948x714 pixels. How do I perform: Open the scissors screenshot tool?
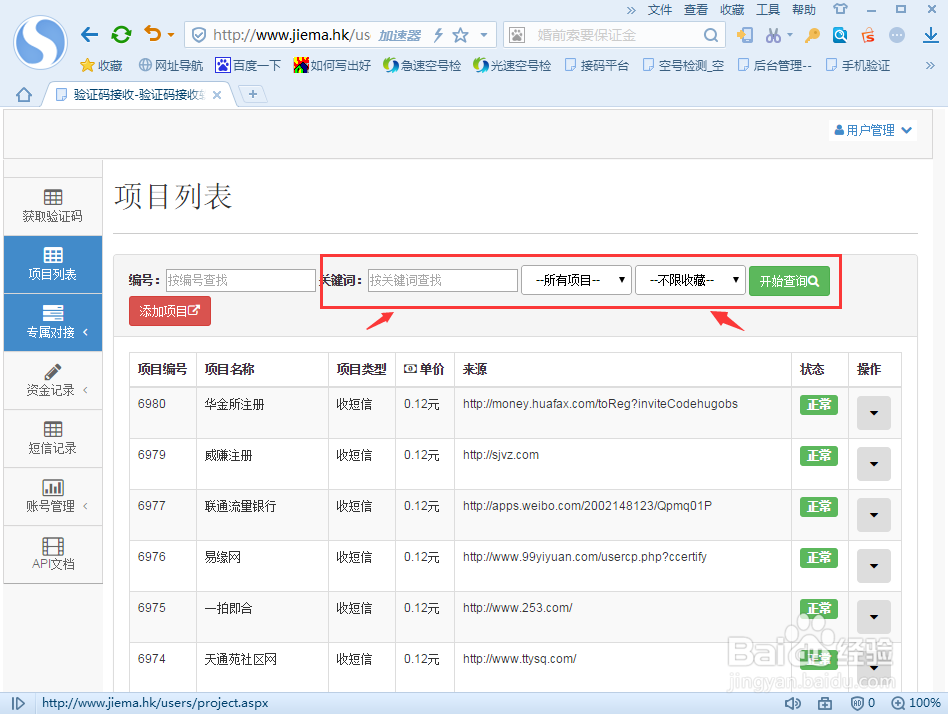pyautogui.click(x=773, y=35)
